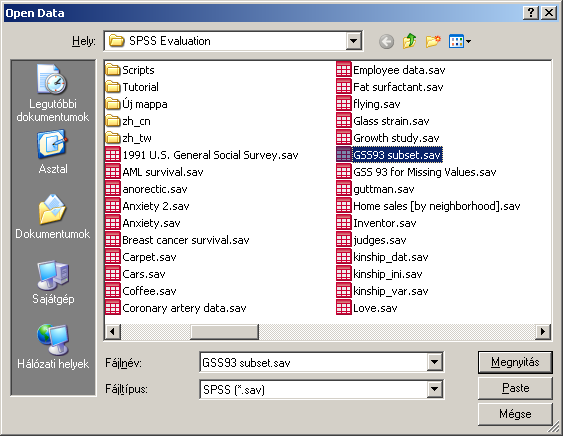
Task: Select the AML survival.sav file icon
Action: [113, 172]
